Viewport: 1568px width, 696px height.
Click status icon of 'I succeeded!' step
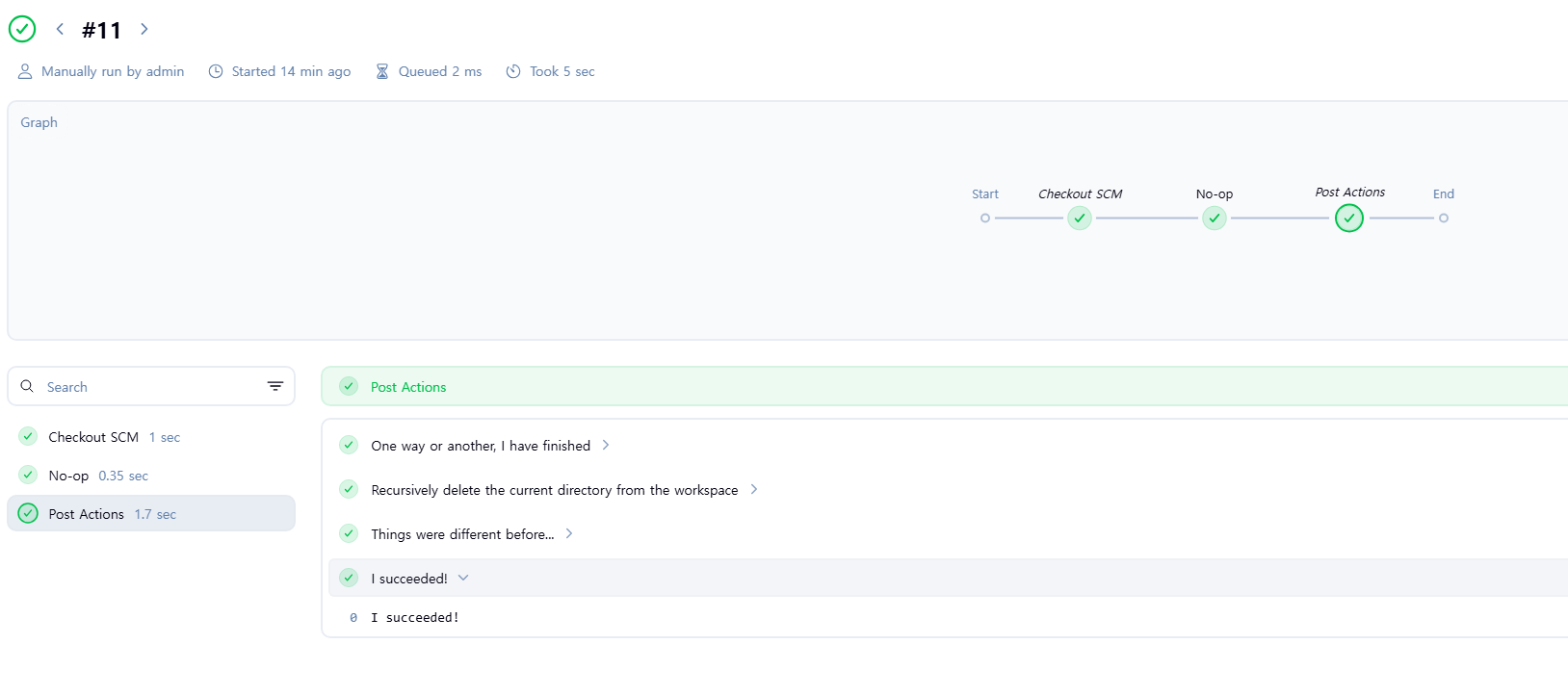349,578
